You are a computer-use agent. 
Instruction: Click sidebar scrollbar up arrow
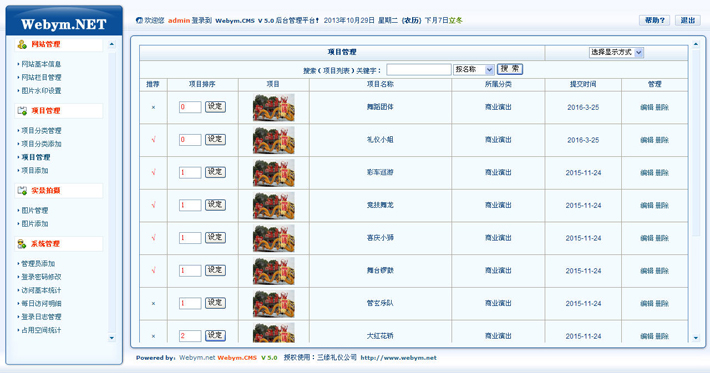click(112, 44)
